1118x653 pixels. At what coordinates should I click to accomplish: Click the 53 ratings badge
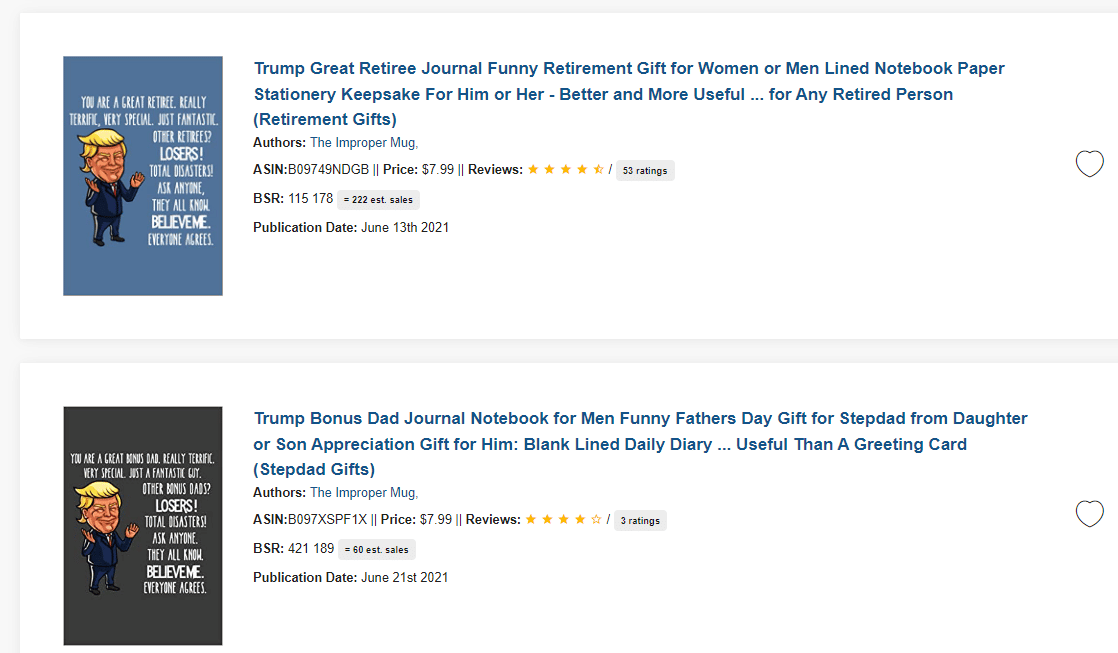pos(645,170)
